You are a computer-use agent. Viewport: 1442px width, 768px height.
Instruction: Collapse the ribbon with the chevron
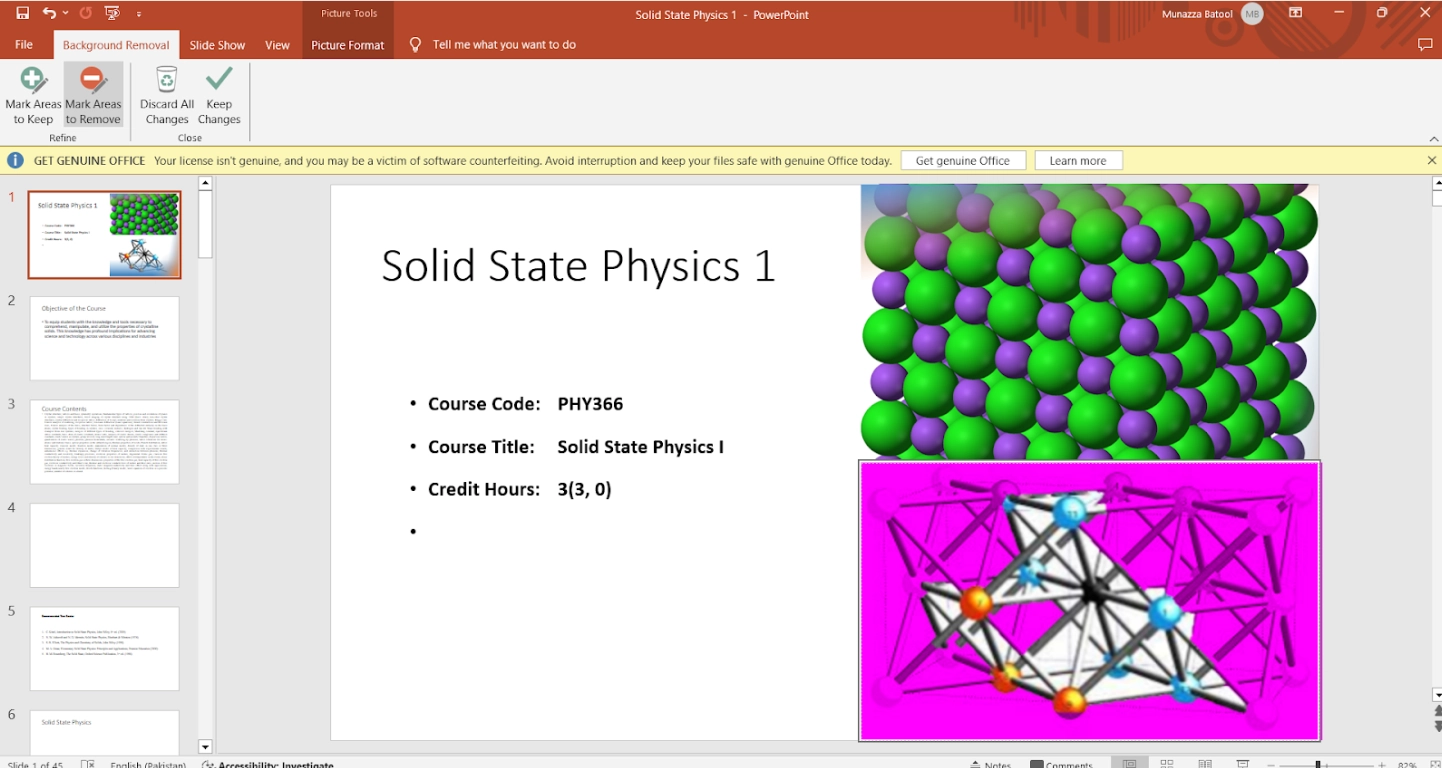click(1434, 139)
